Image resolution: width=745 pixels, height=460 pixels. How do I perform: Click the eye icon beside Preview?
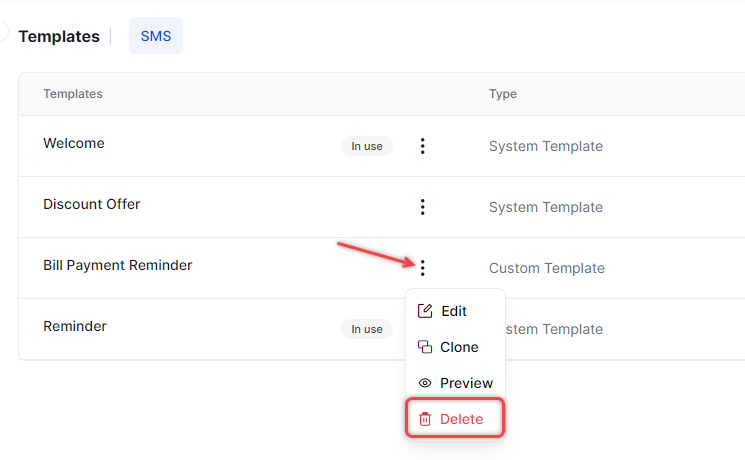(425, 383)
